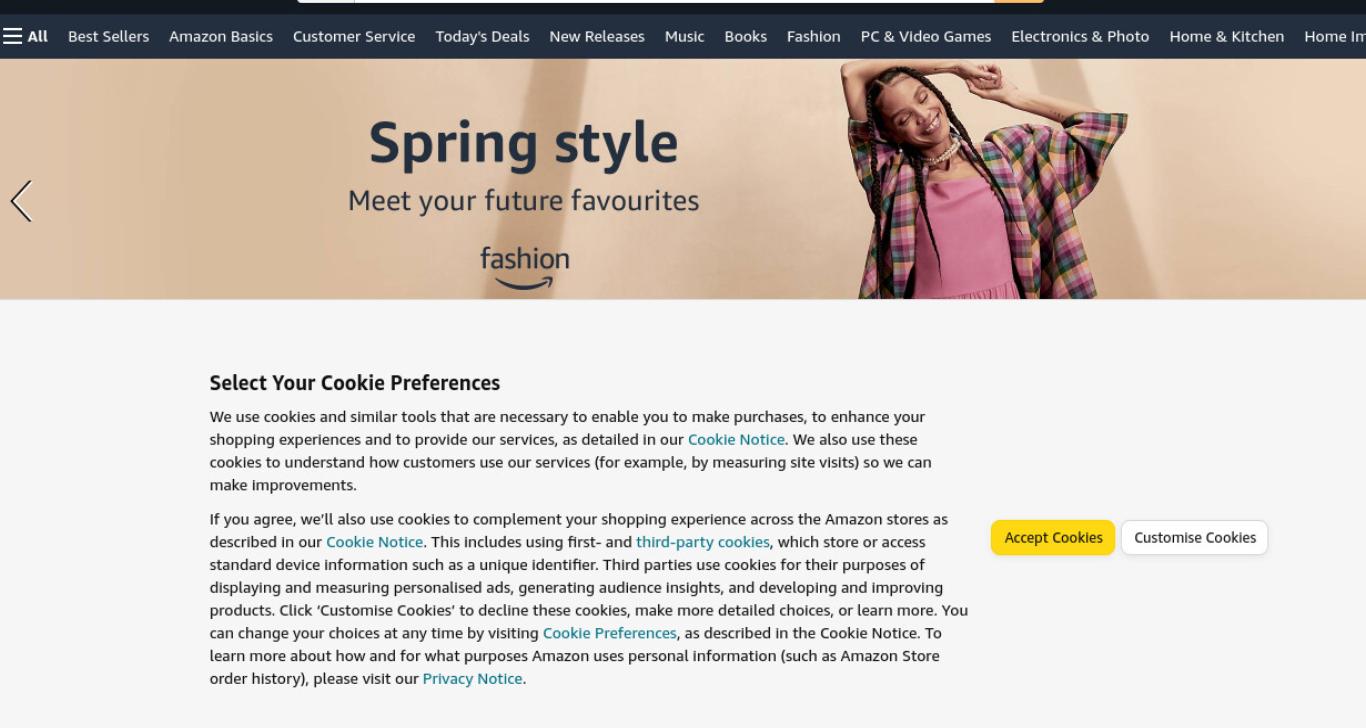Open the All hamburger menu

(x=25, y=37)
